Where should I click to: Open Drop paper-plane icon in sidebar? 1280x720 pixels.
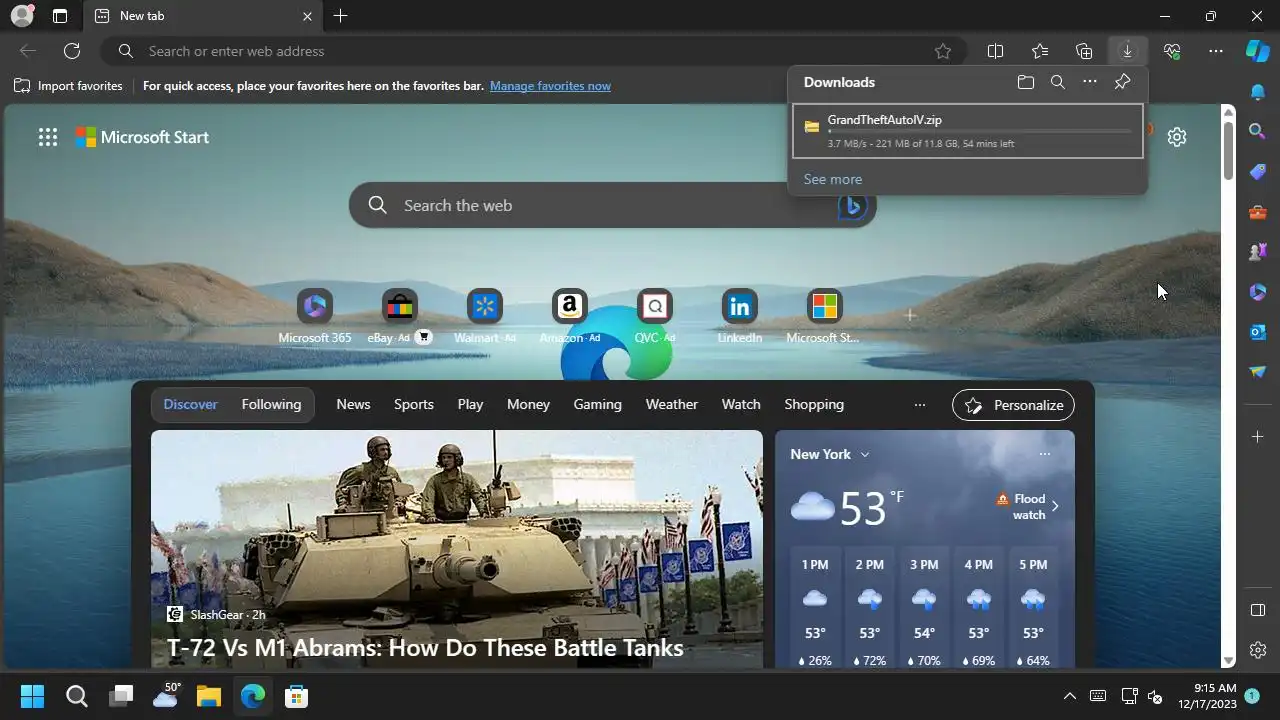(x=1258, y=372)
